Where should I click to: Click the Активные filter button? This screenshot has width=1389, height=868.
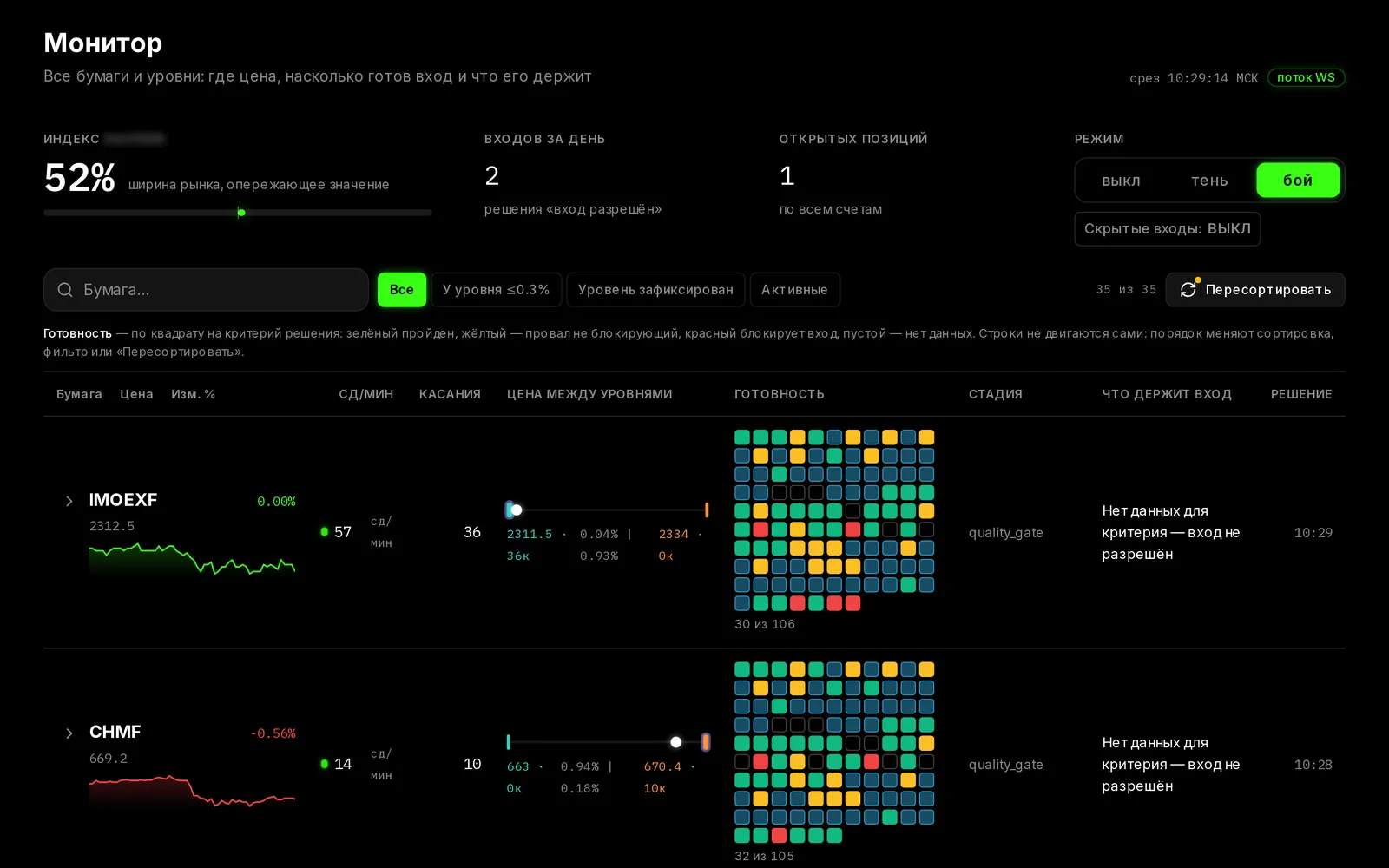(794, 290)
